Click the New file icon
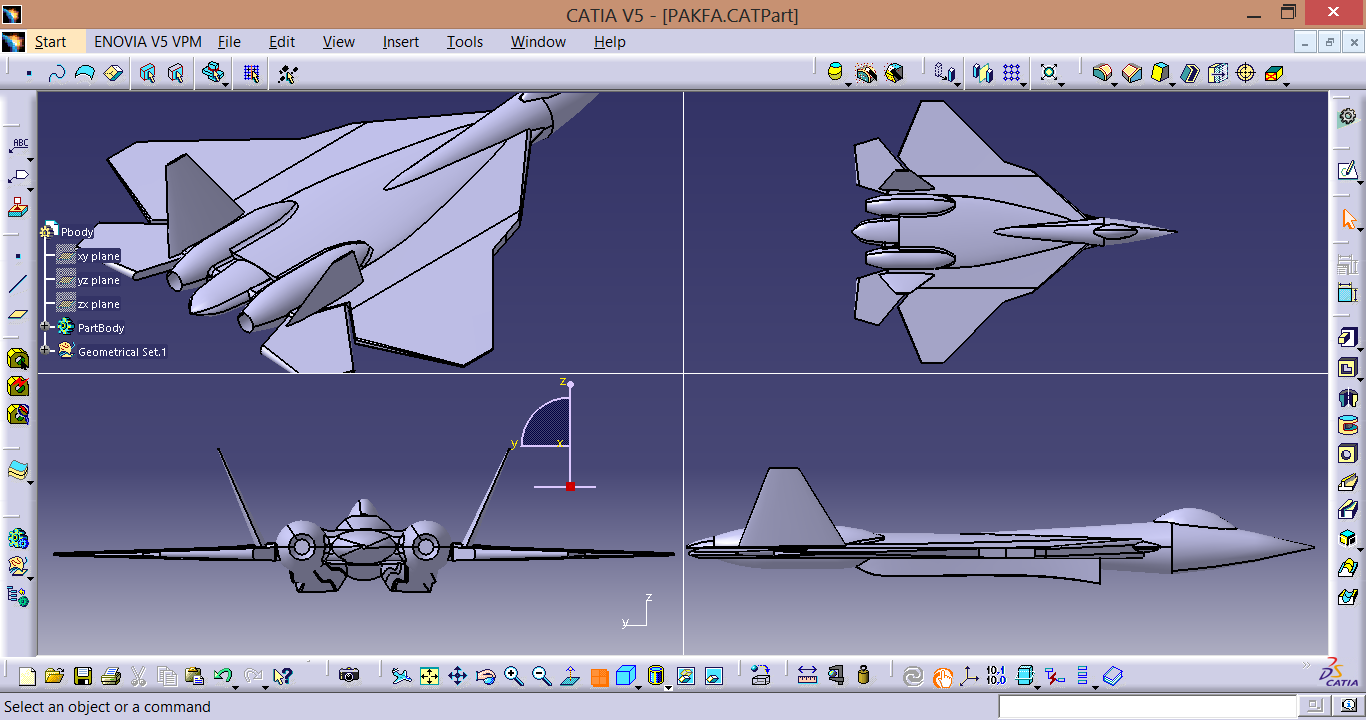1366x720 pixels. click(x=27, y=676)
